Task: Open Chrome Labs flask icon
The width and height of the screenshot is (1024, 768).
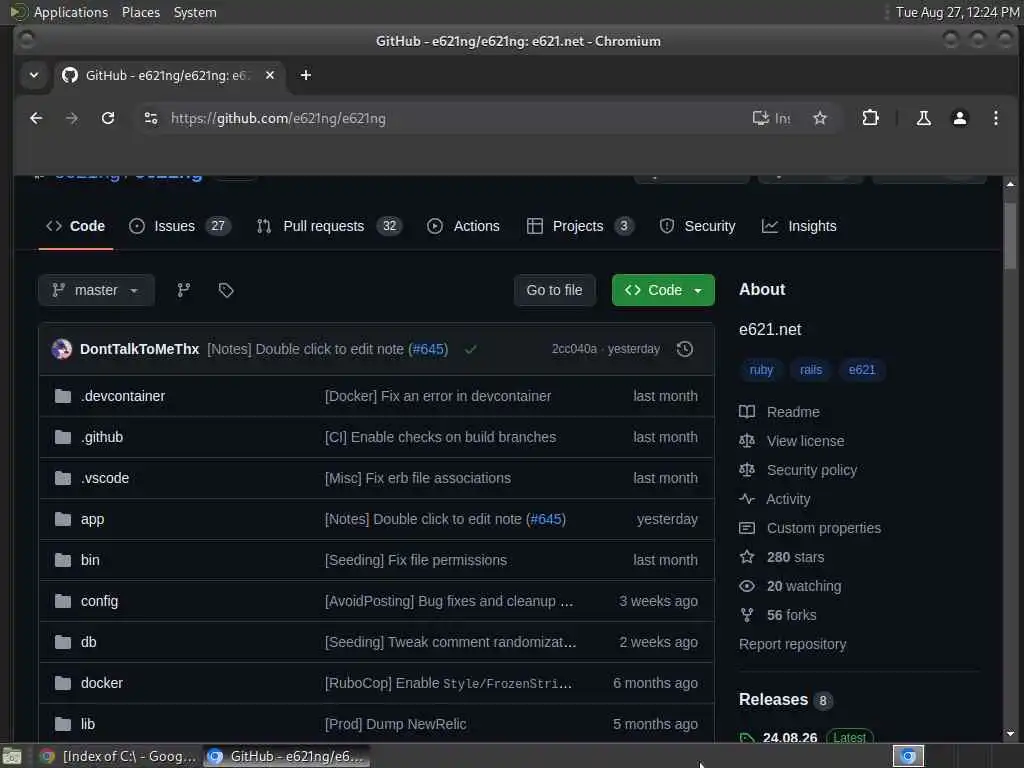Action: coord(923,118)
